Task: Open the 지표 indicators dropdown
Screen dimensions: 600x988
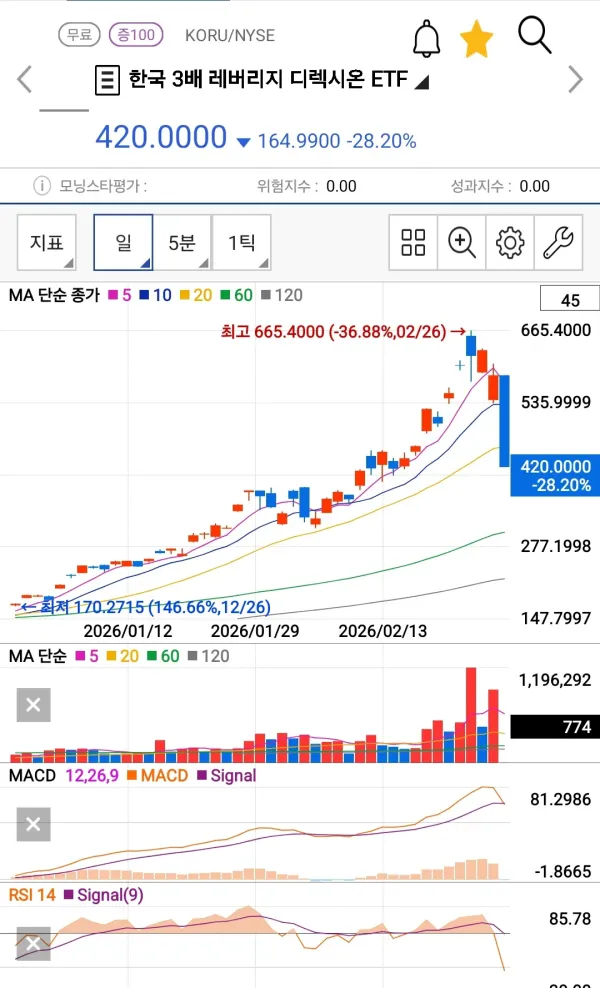Action: [47, 243]
